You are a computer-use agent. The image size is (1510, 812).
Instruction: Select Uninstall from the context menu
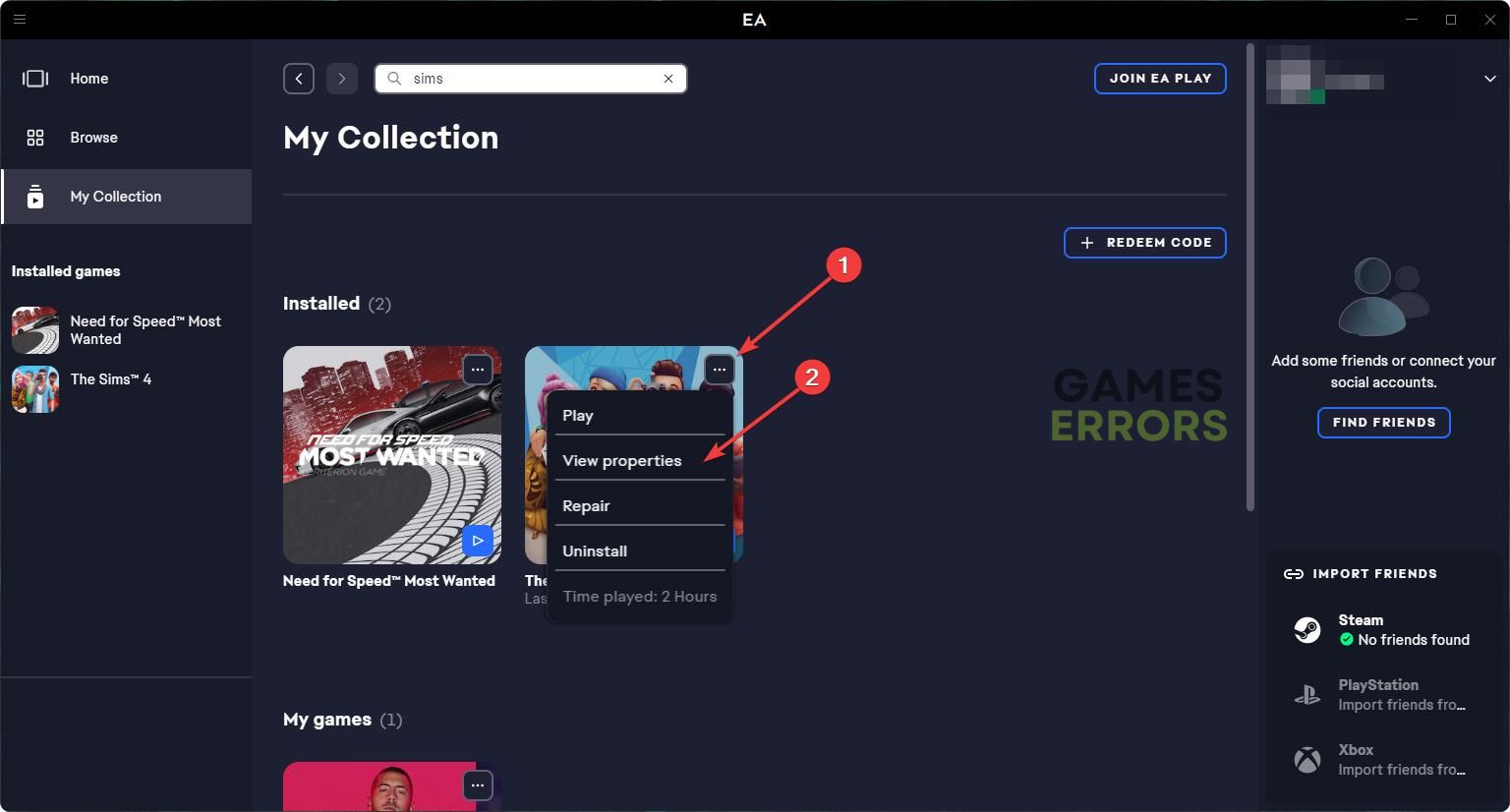pos(595,551)
